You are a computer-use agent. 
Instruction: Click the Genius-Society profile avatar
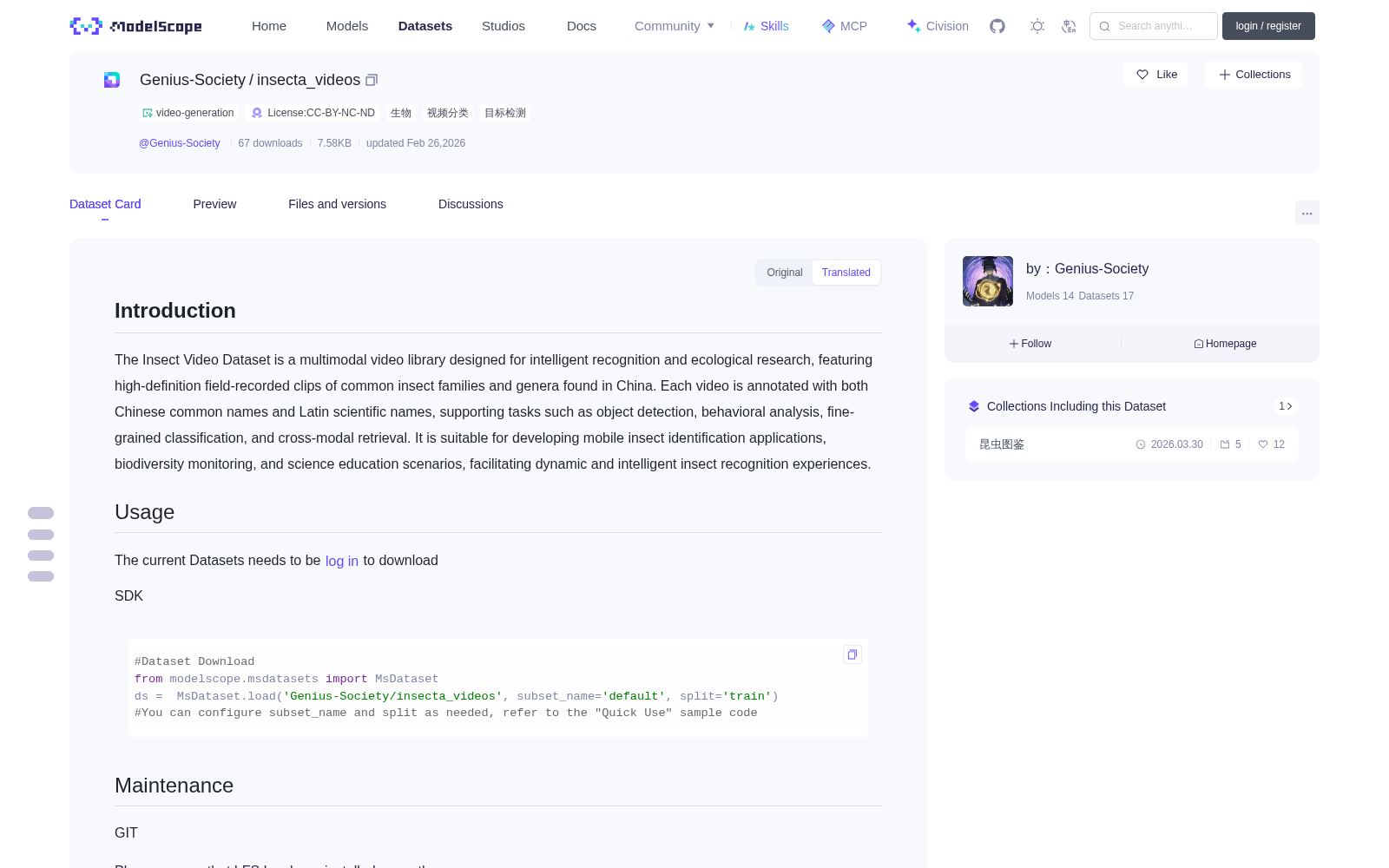(988, 281)
